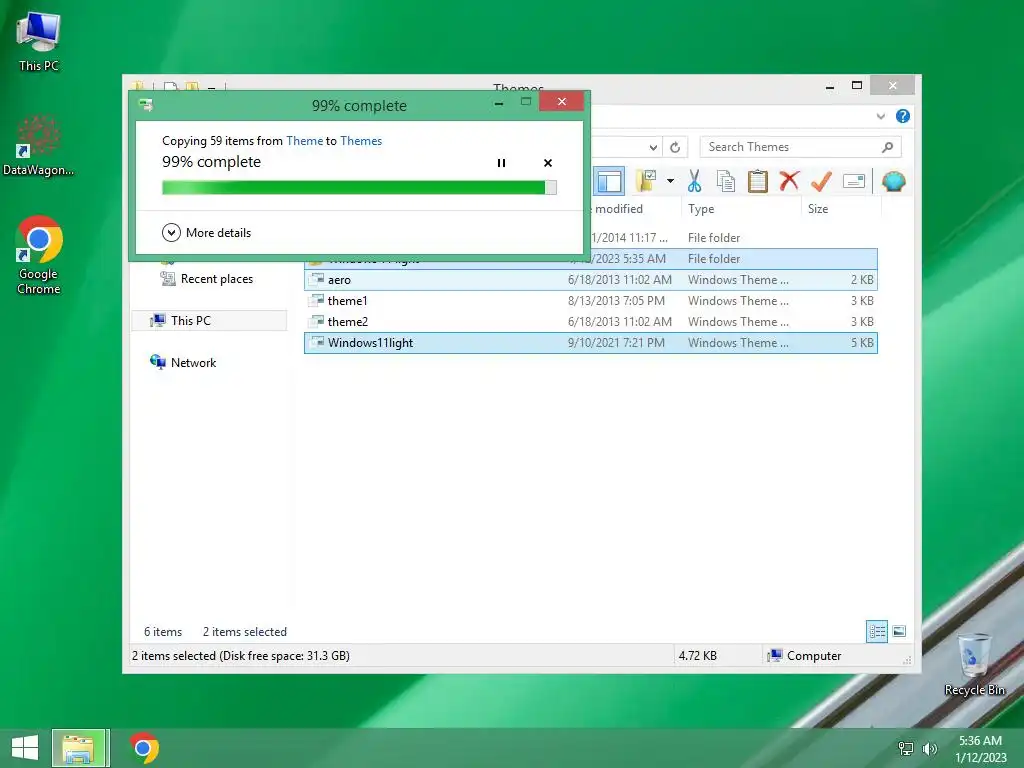Click the File Explorer taskbar button
Image resolution: width=1024 pixels, height=768 pixels.
coord(79,748)
